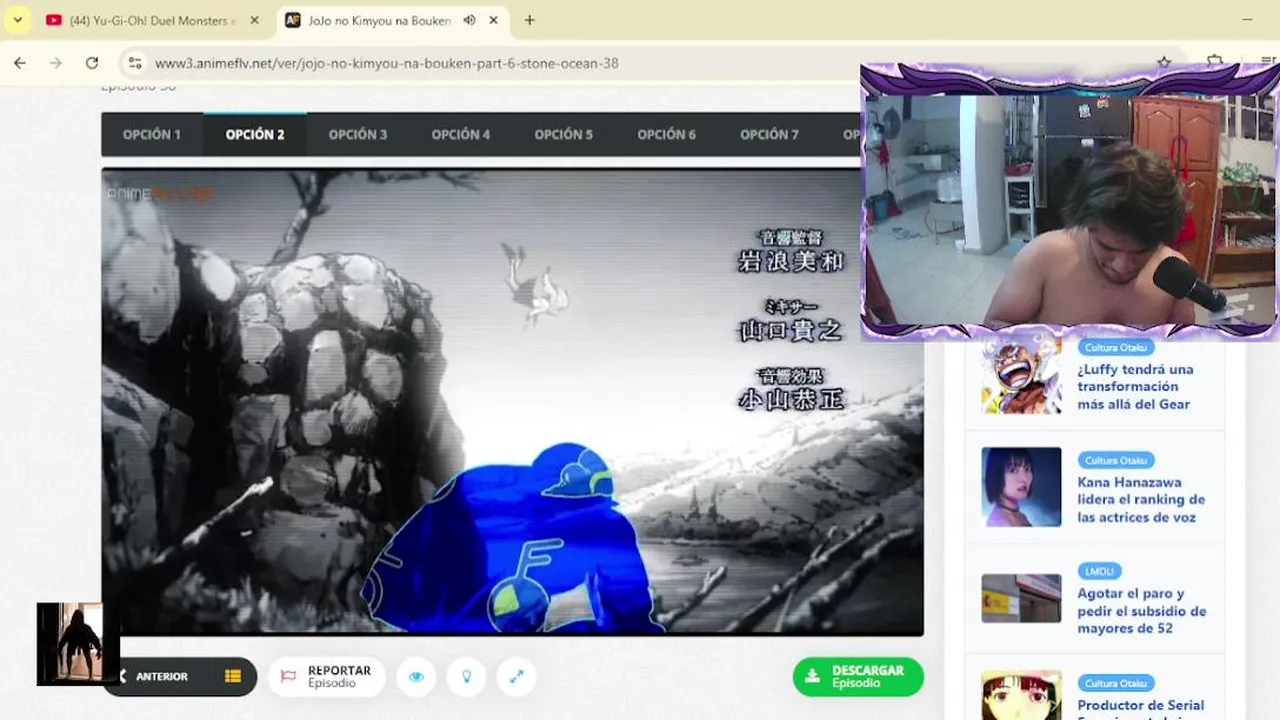
Task: Select OPCIÓN 1 video server
Action: tap(152, 134)
